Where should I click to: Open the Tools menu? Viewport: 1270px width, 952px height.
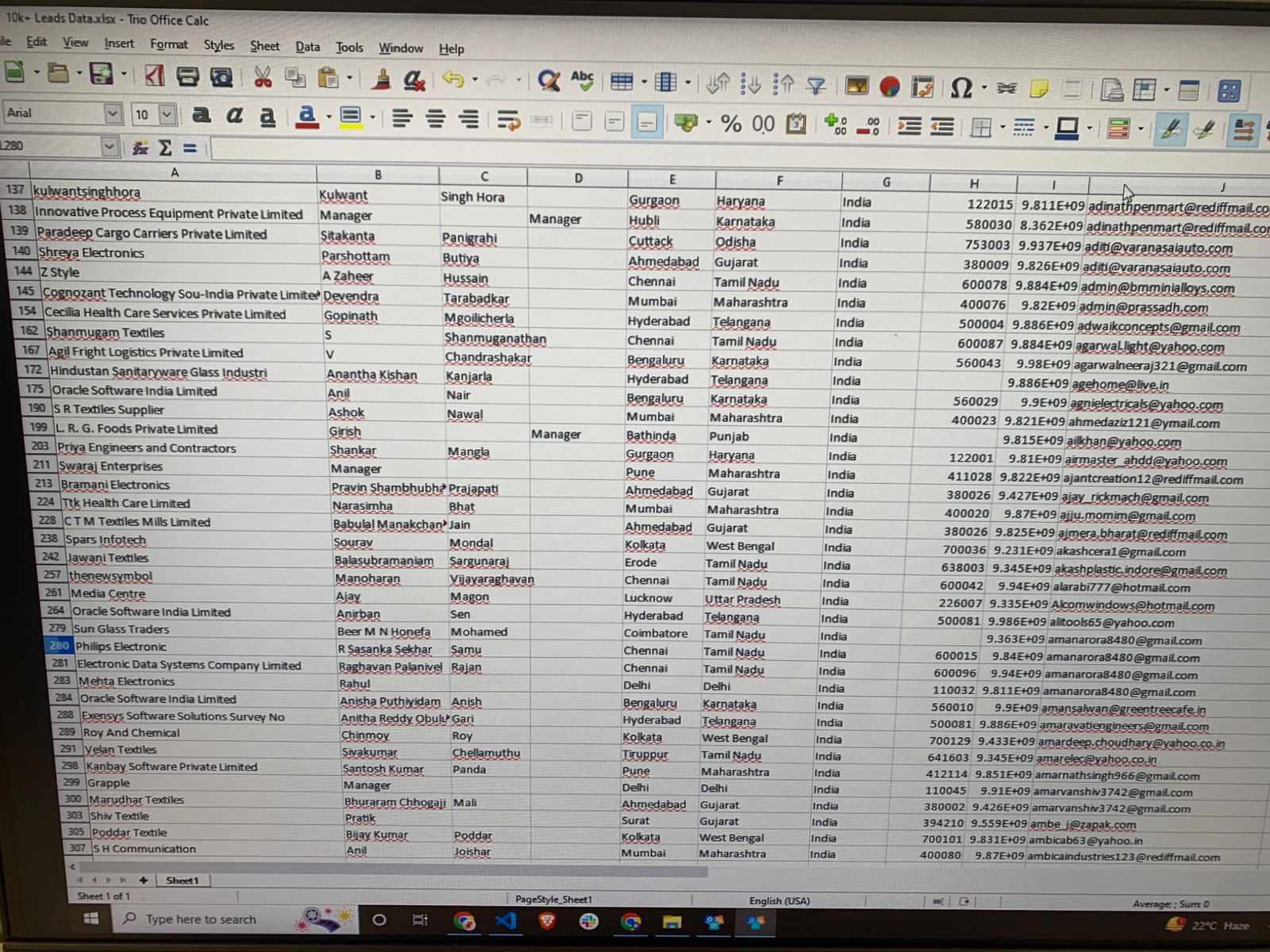coord(349,48)
